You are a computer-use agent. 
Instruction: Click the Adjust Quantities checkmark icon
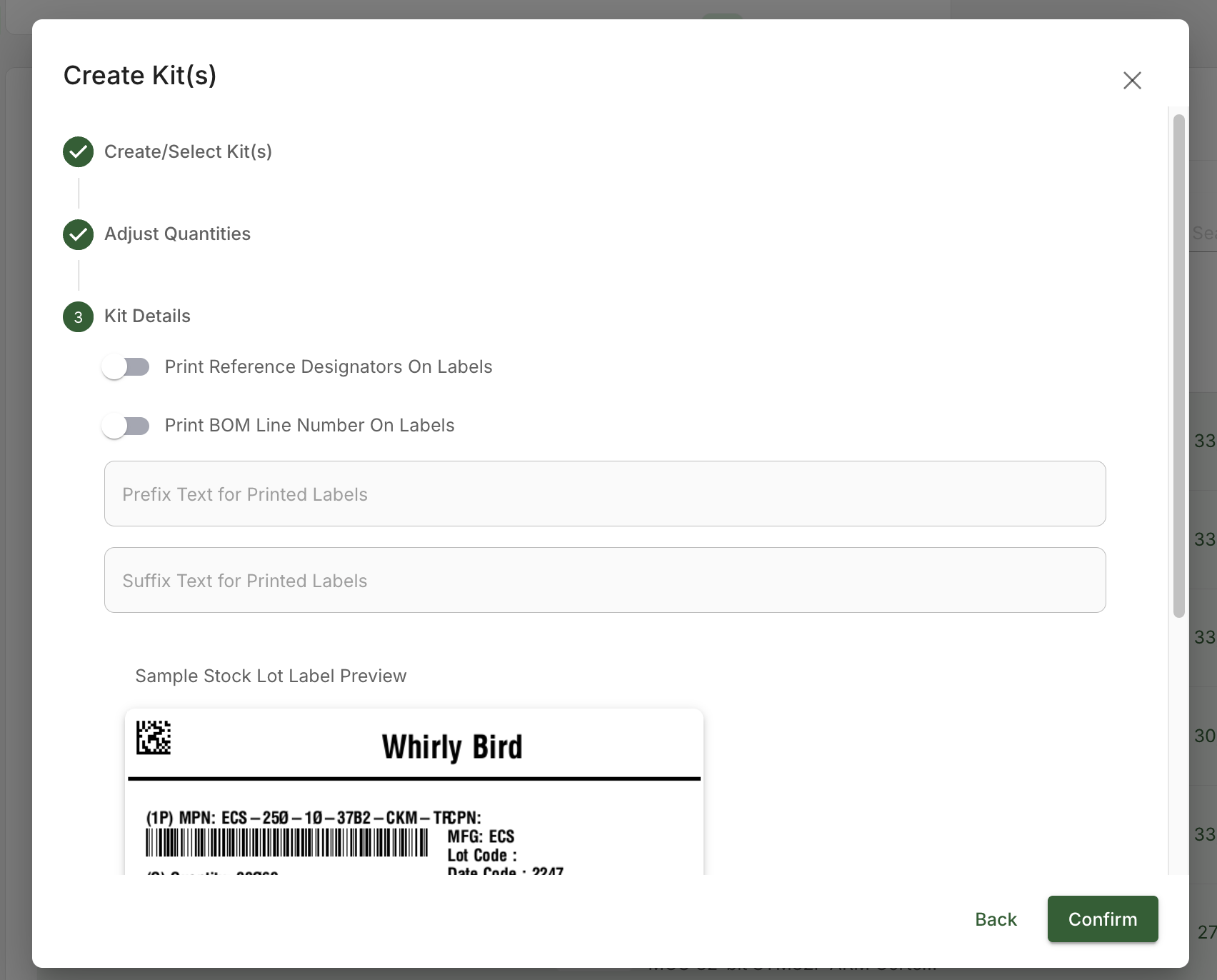79,234
